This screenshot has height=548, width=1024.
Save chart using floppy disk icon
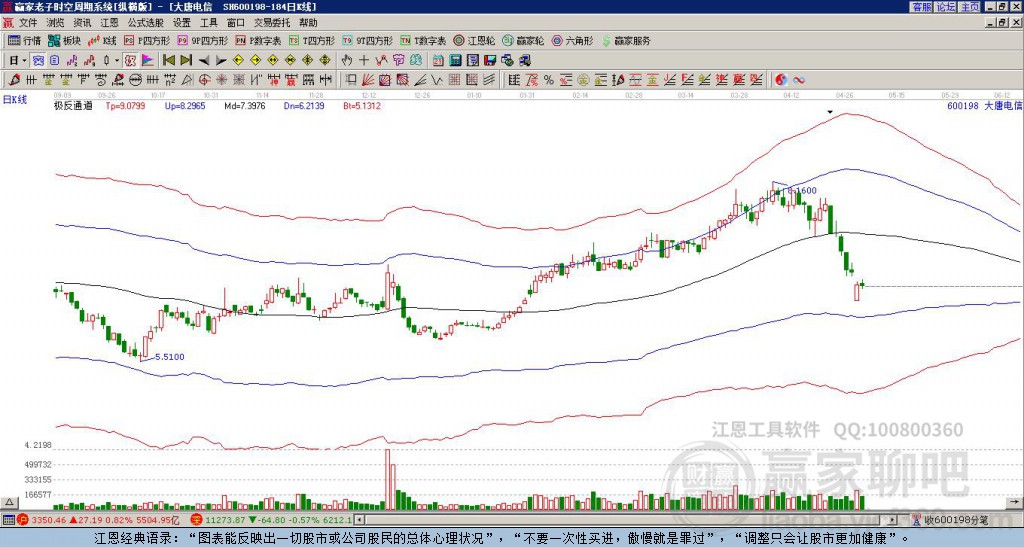click(x=490, y=60)
